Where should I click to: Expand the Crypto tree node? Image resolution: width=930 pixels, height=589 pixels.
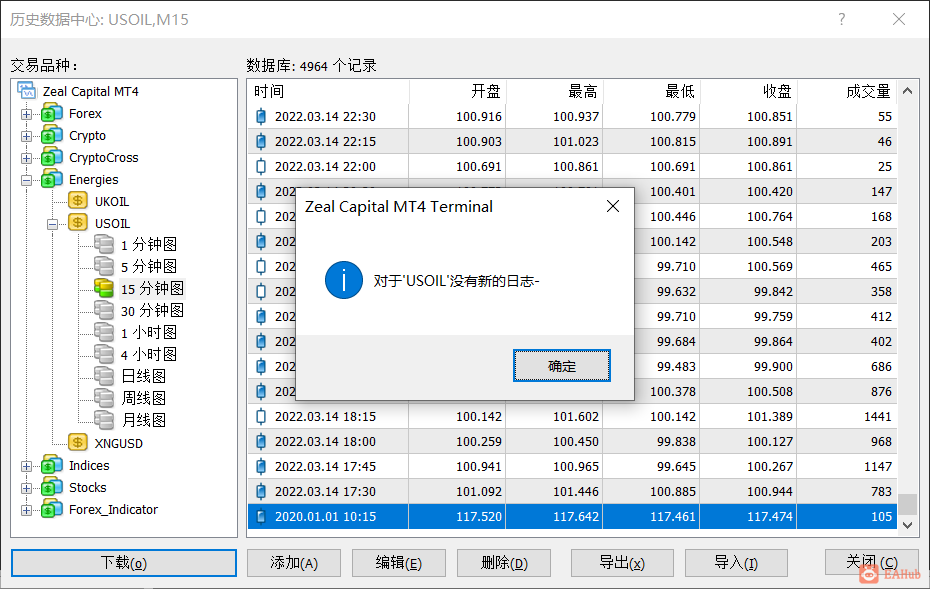point(26,136)
